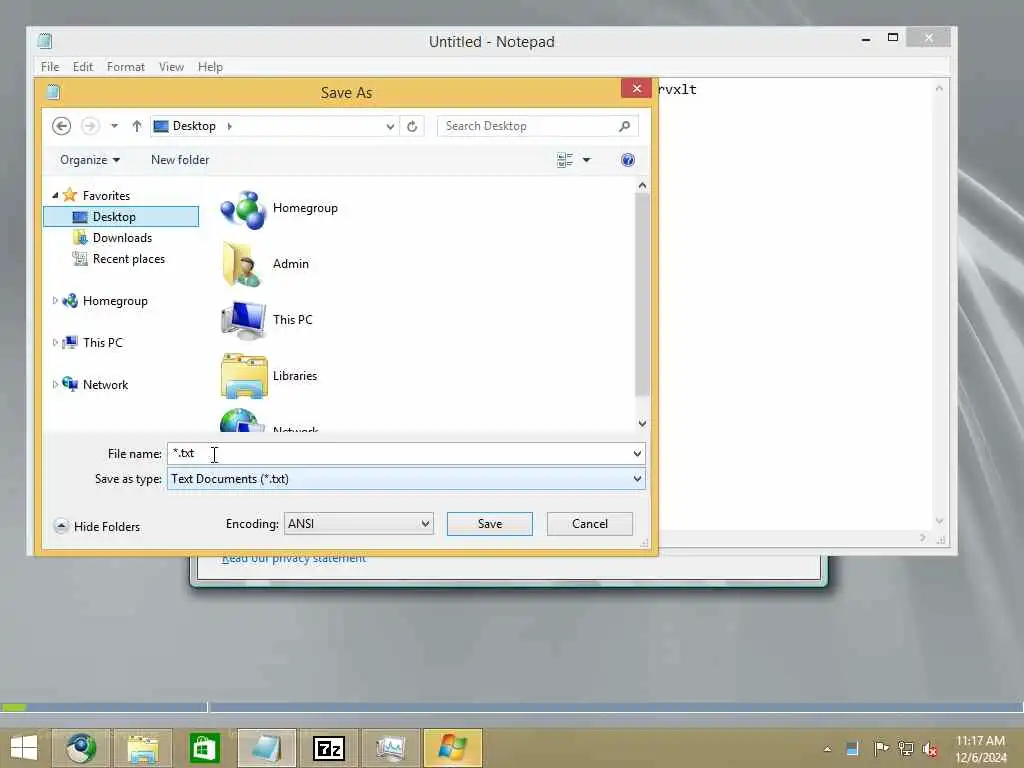Click the Search Desktop magnifier icon
The width and height of the screenshot is (1024, 768).
(x=624, y=126)
